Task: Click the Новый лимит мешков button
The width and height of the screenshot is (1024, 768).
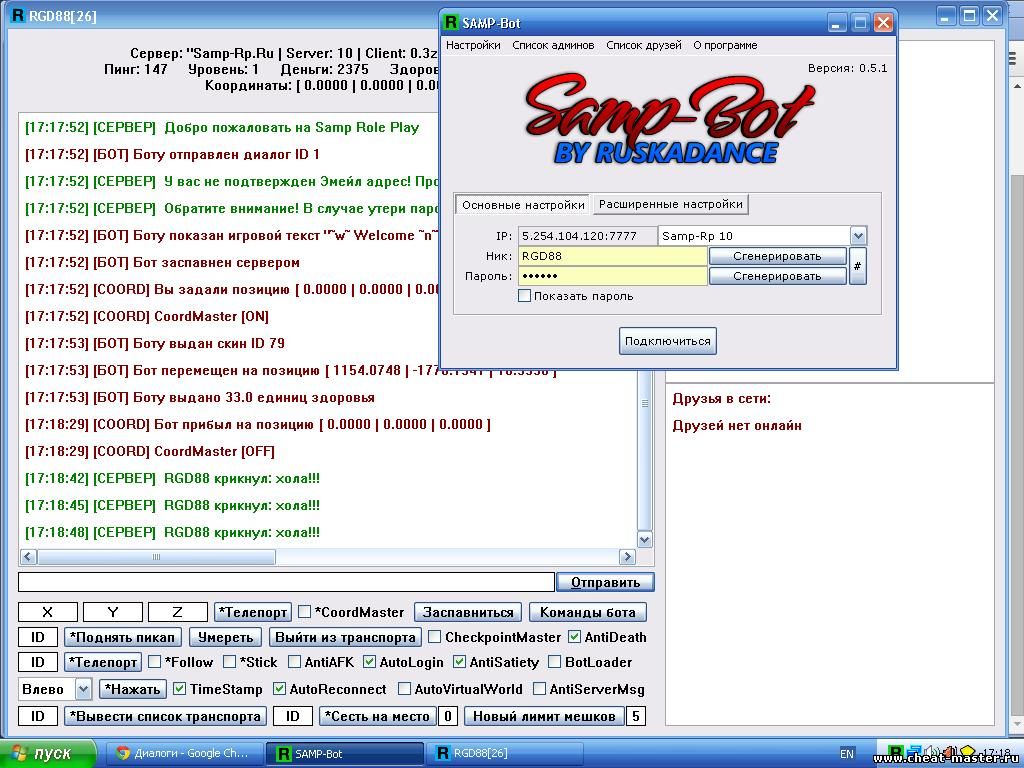Action: tap(544, 716)
